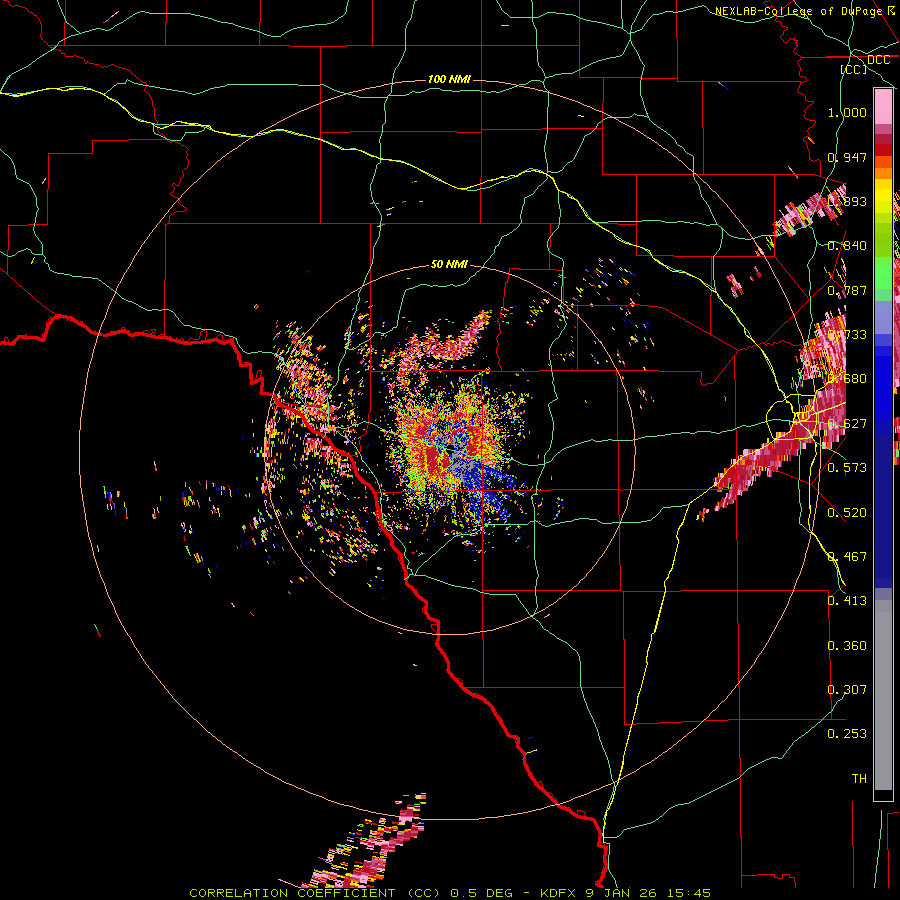This screenshot has height=900, width=900.
Task: Click the 50 NMI range ring label
Action: [449, 264]
